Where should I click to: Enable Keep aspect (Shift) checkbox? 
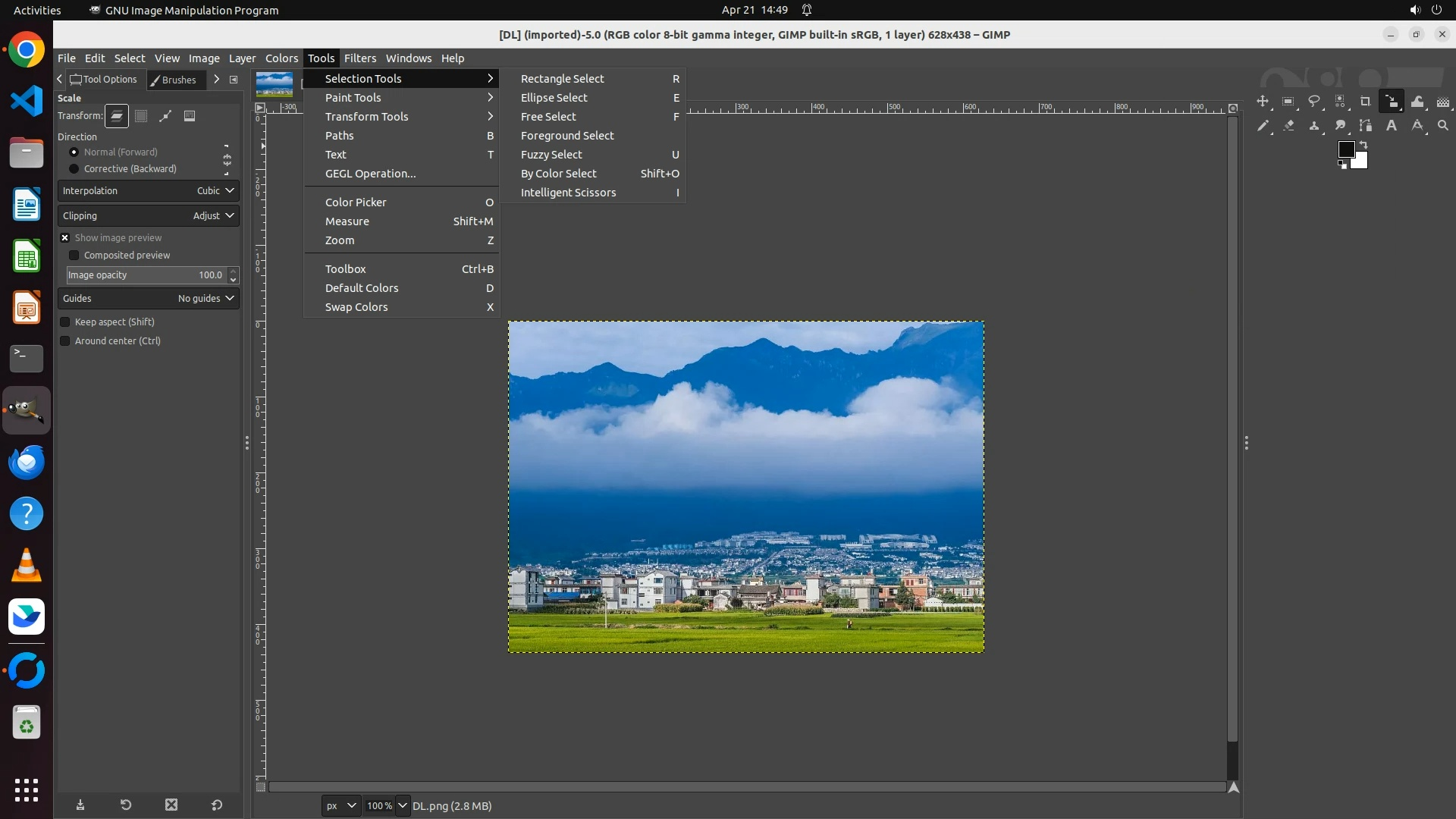(x=65, y=322)
